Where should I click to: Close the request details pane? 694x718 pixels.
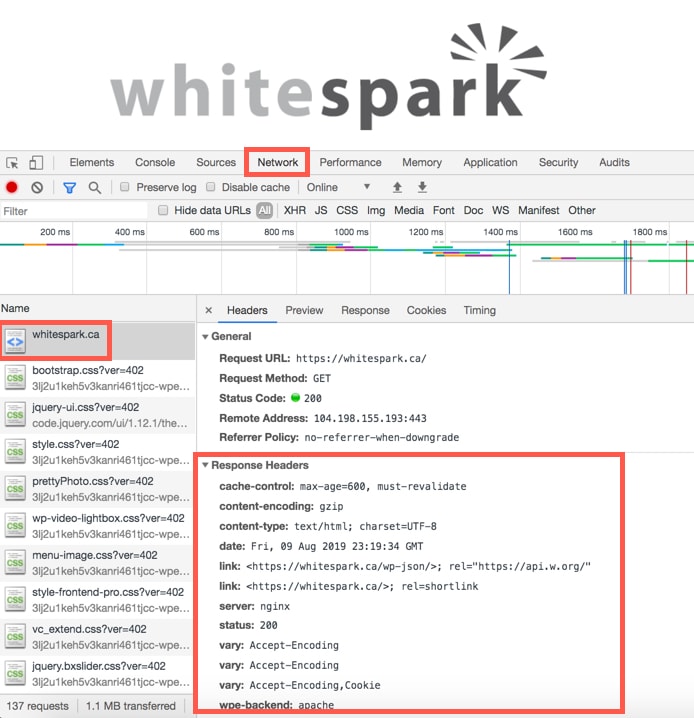coord(209,310)
